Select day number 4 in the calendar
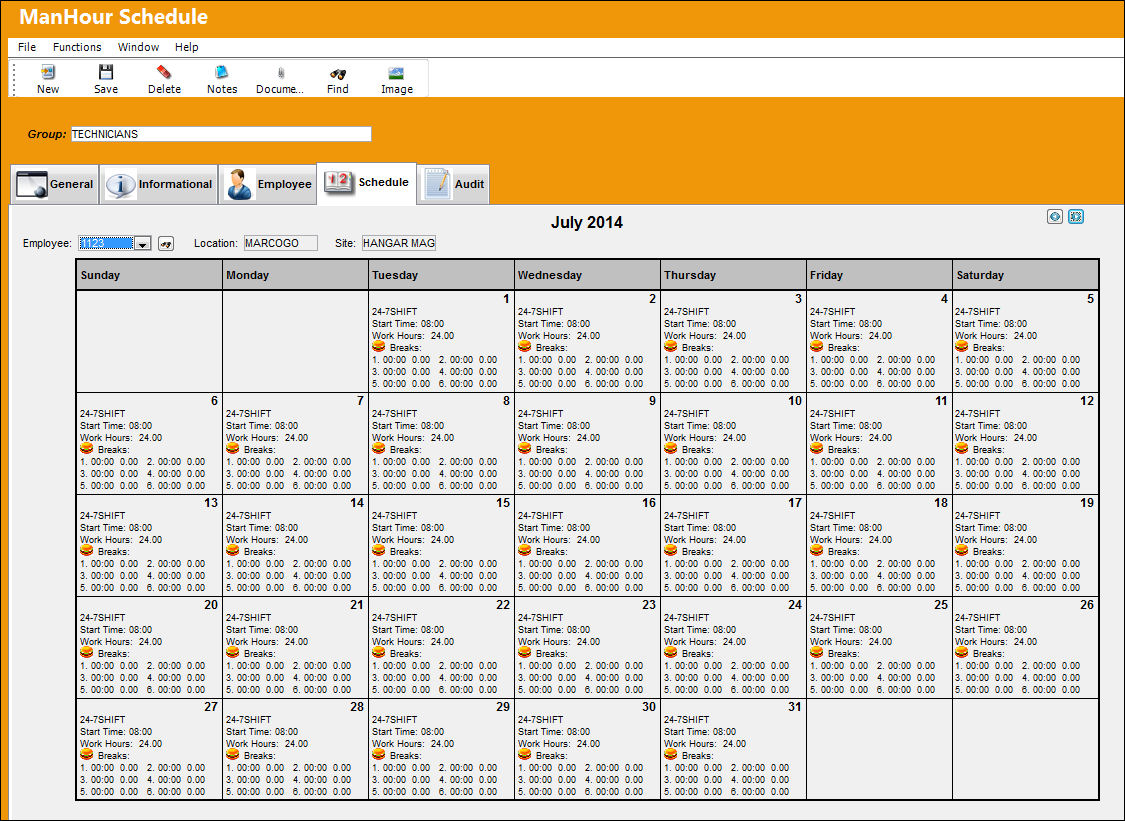The image size is (1125, 821). (x=944, y=299)
